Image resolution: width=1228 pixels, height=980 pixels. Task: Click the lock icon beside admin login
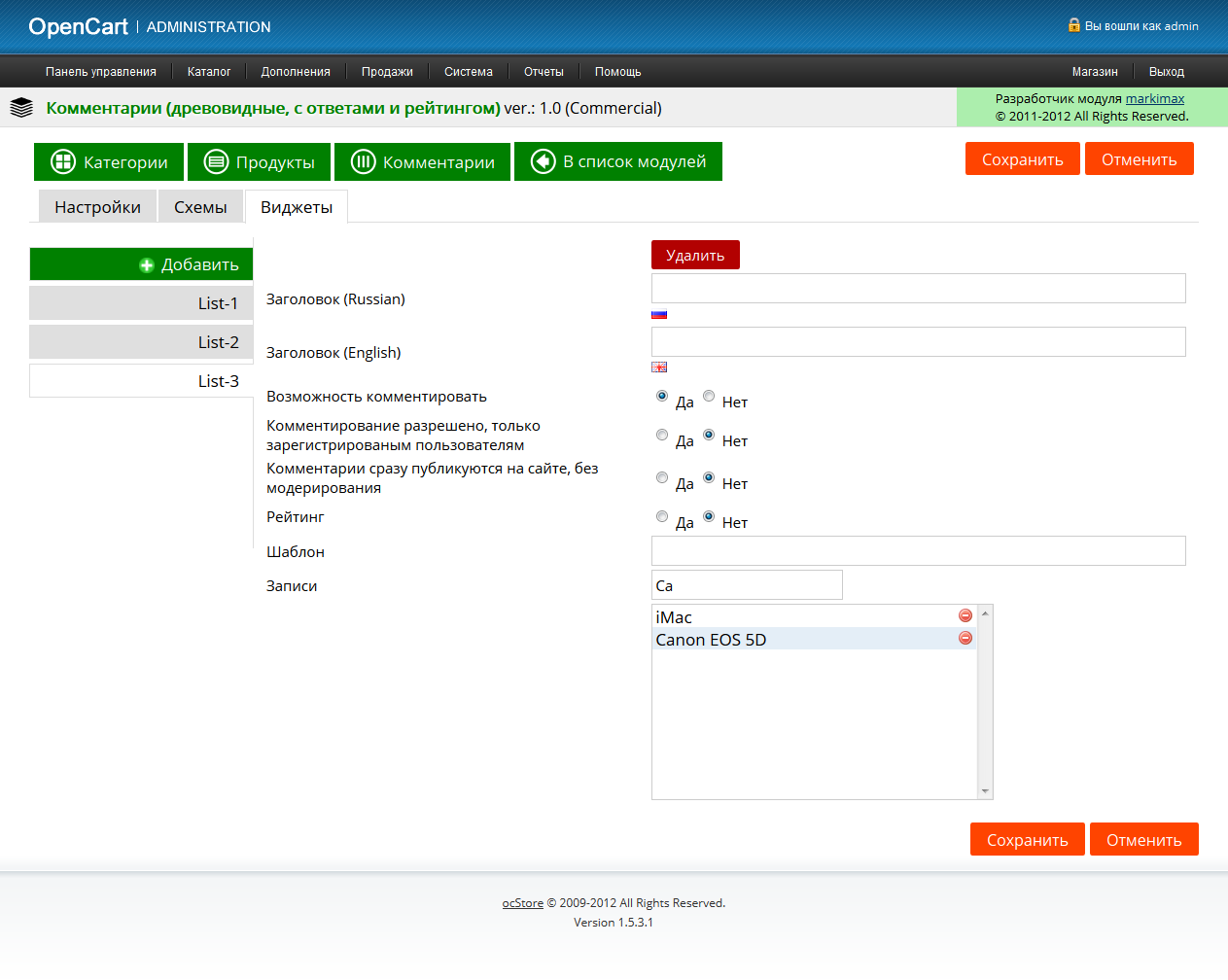[1074, 25]
